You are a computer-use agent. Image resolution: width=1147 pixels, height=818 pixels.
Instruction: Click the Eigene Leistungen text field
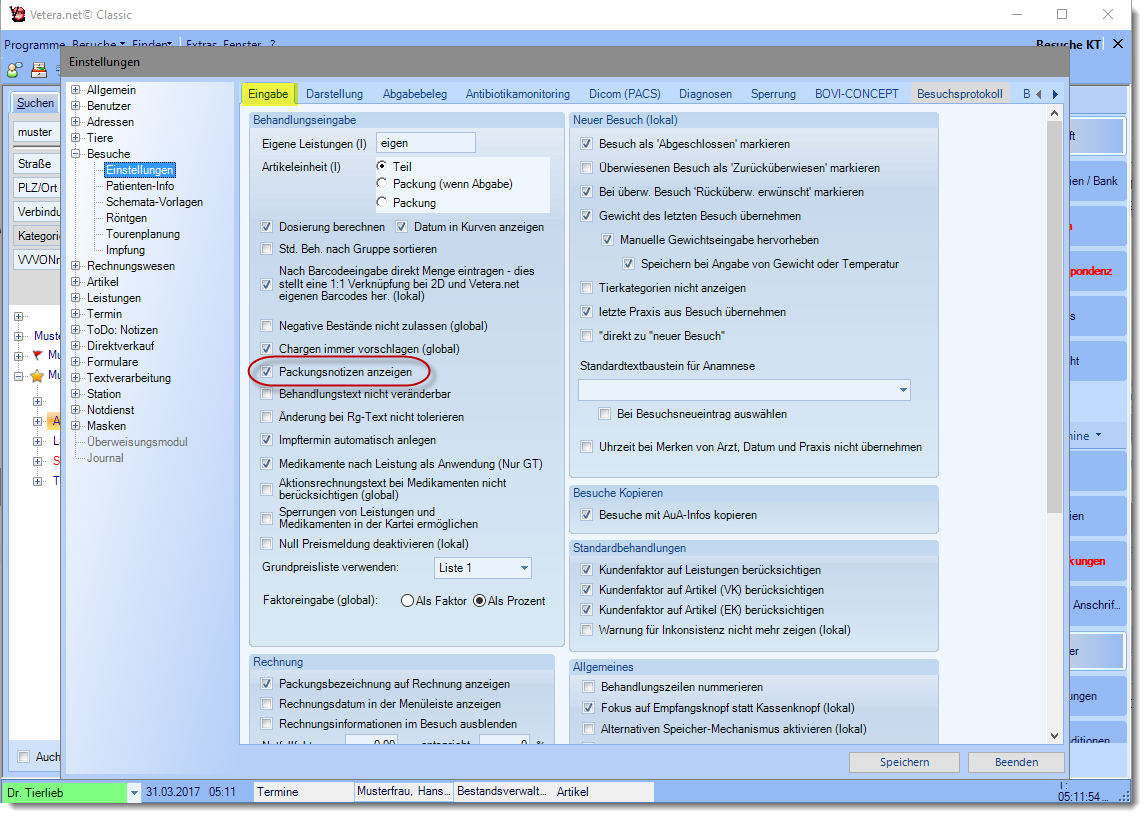click(425, 143)
